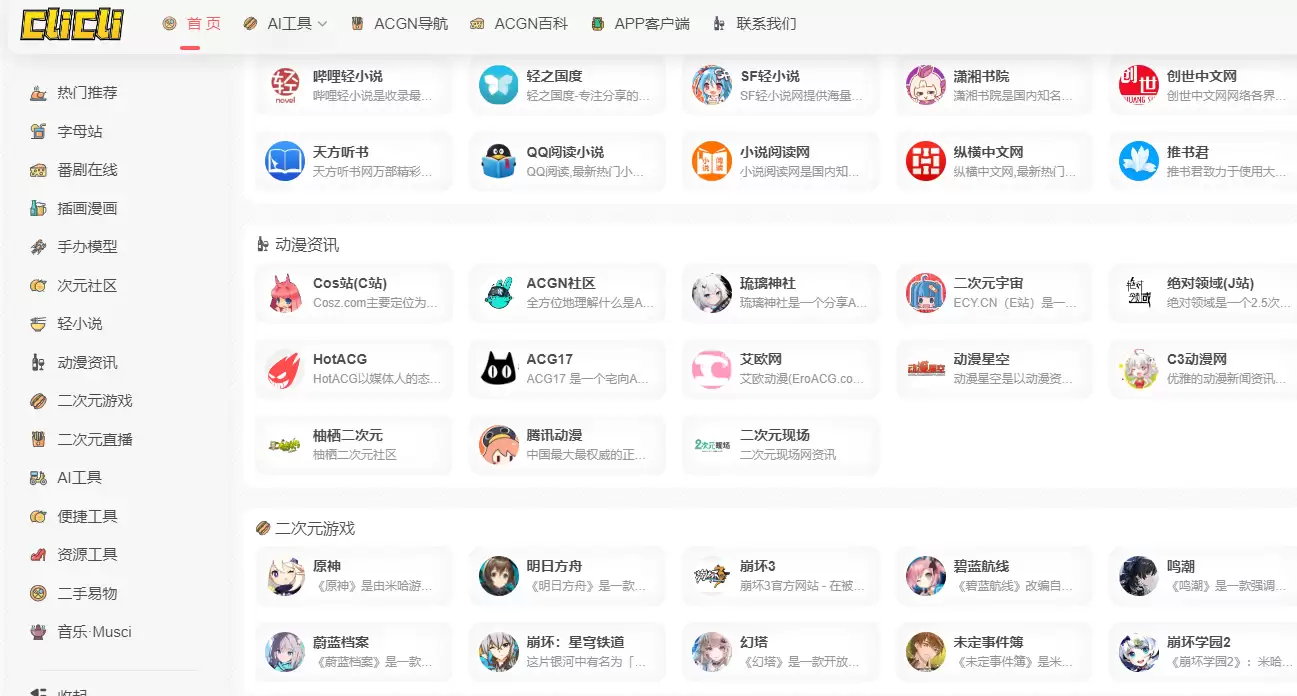Click the QQ阅读小说 penguin icon
Screen dimensions: 1297x696
coord(498,161)
